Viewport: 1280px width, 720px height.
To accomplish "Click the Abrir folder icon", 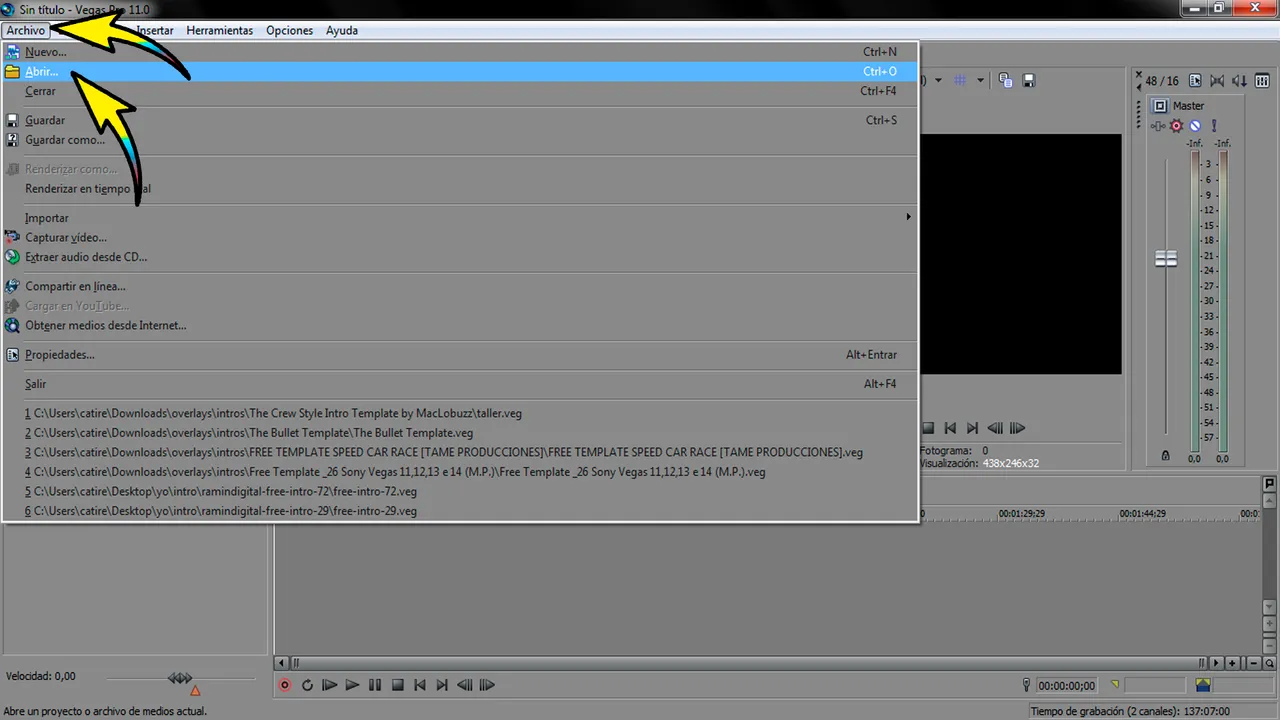I will point(13,71).
